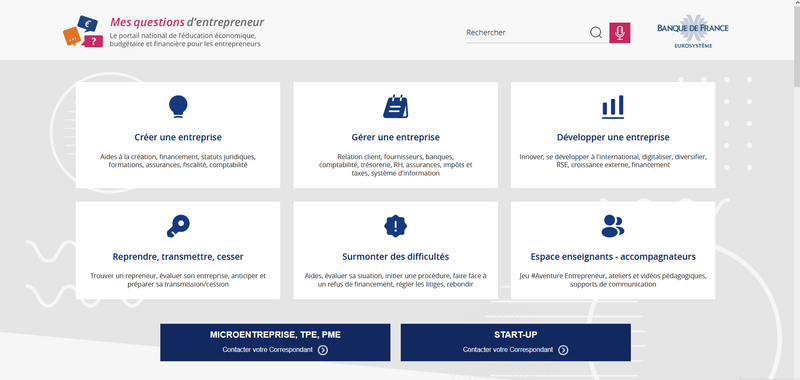Open the Développer une entreprise heading
This screenshot has height=380, width=800.
613,137
